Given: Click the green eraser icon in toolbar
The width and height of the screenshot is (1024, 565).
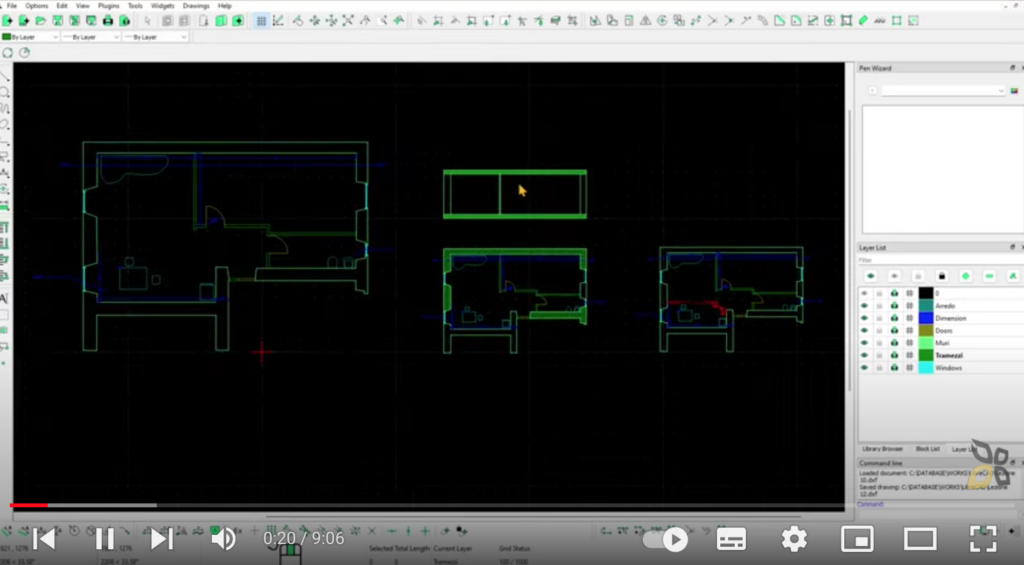Looking at the screenshot, I should coord(863,21).
